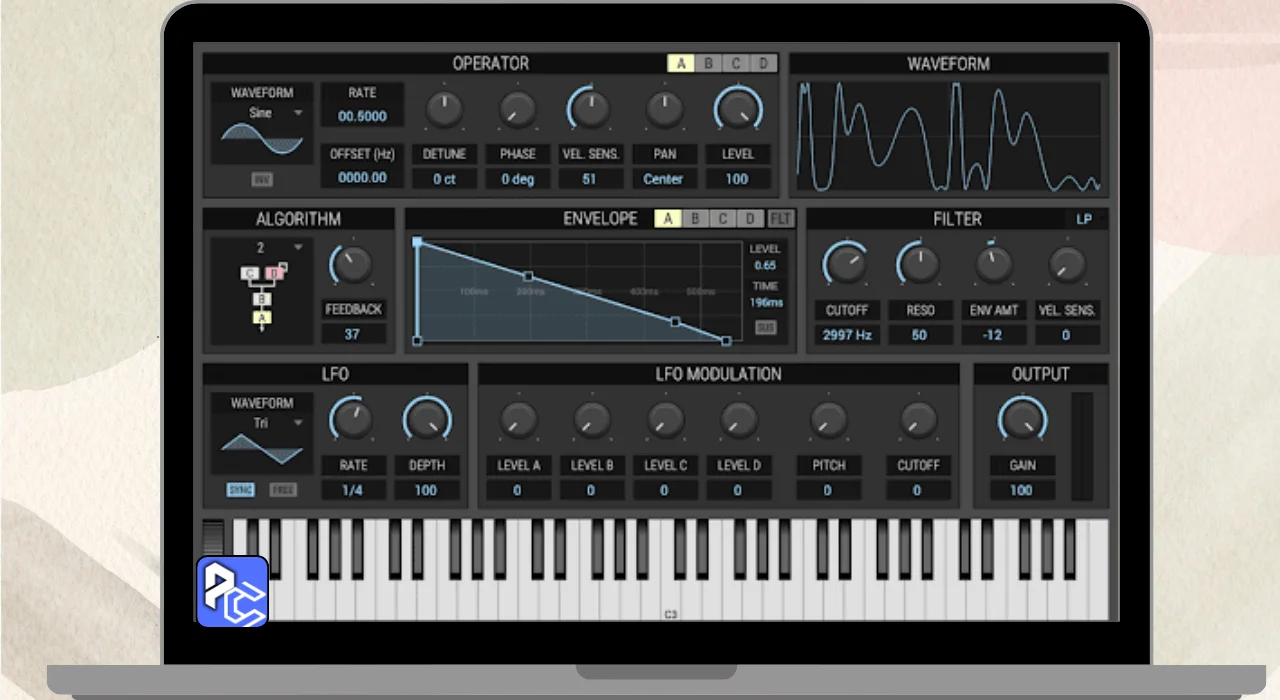This screenshot has height=700, width=1280.
Task: Click the Feedback value 37
Action: (x=352, y=334)
